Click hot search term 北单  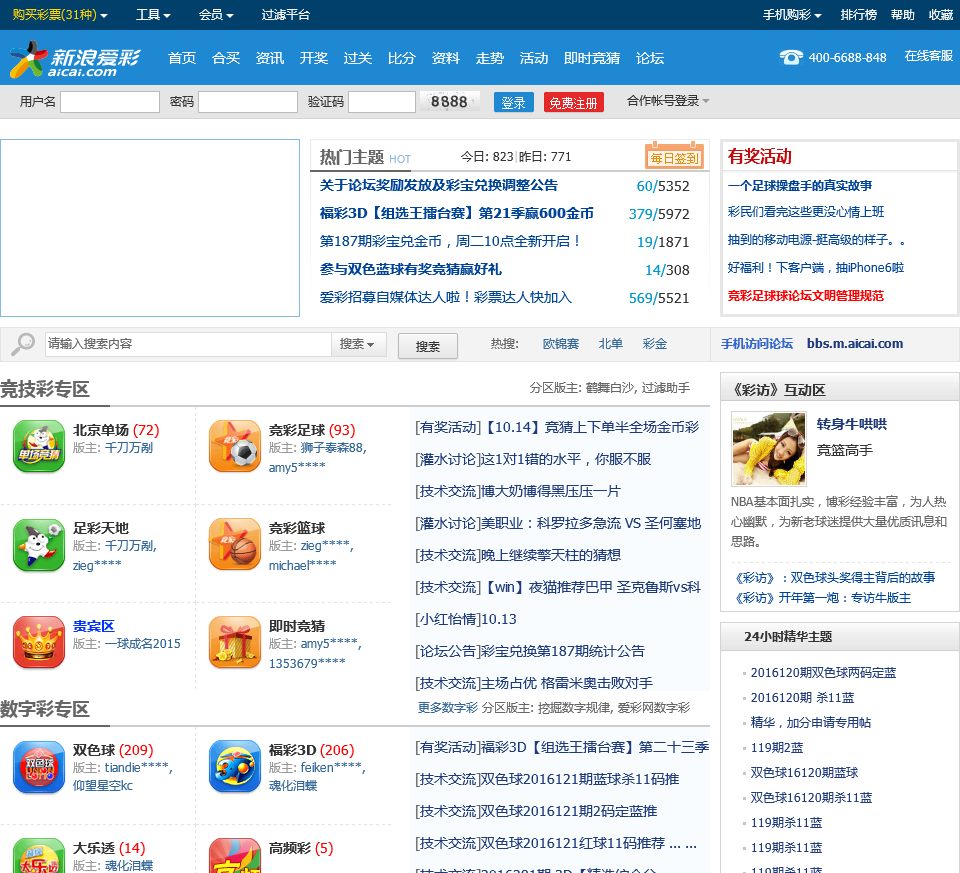click(x=610, y=344)
